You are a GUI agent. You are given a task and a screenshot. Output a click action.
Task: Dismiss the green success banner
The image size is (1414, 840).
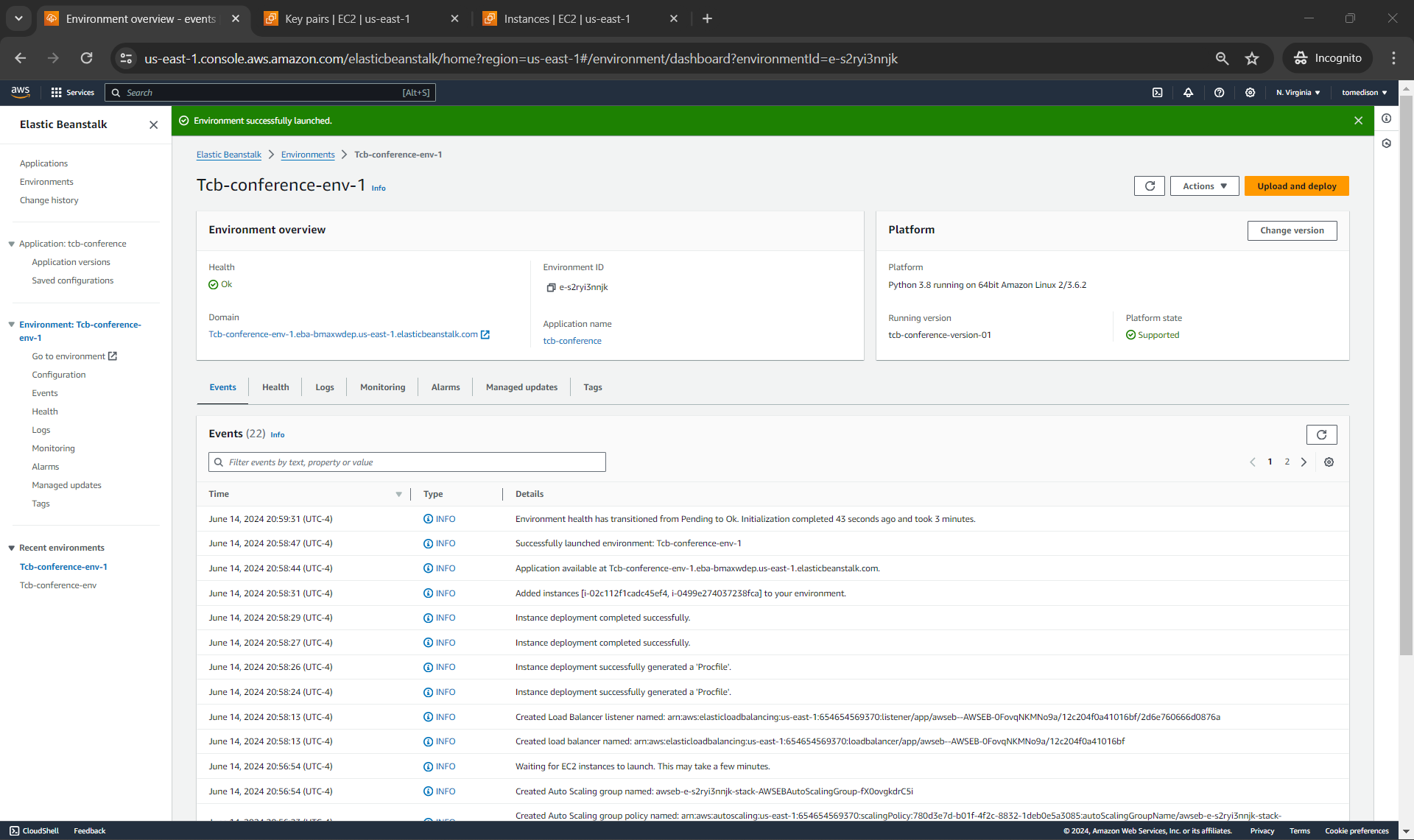(x=1358, y=121)
